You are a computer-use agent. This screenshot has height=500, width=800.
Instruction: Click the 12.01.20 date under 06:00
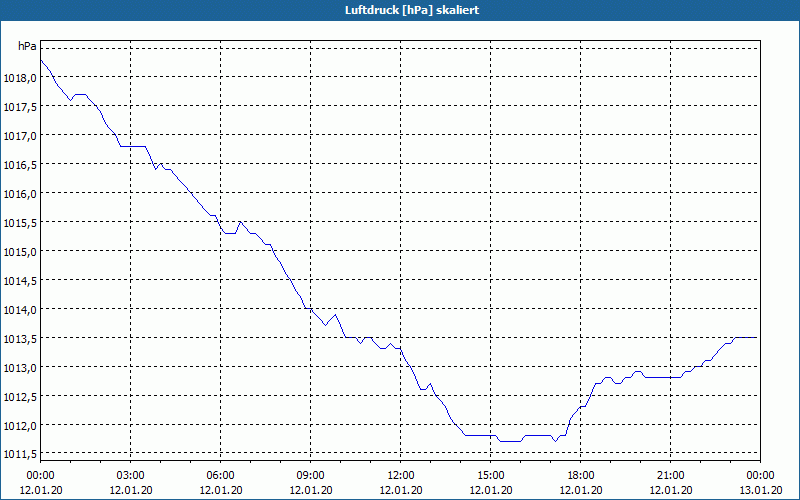[220, 490]
